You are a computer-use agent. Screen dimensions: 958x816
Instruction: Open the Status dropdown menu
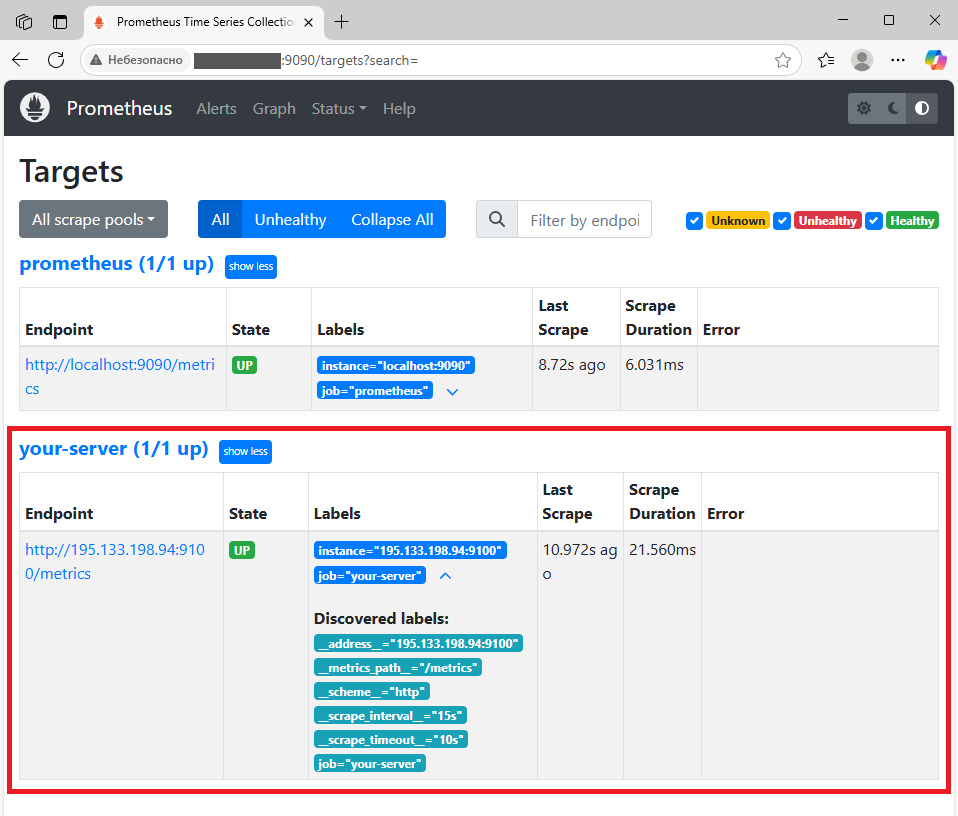click(x=339, y=109)
